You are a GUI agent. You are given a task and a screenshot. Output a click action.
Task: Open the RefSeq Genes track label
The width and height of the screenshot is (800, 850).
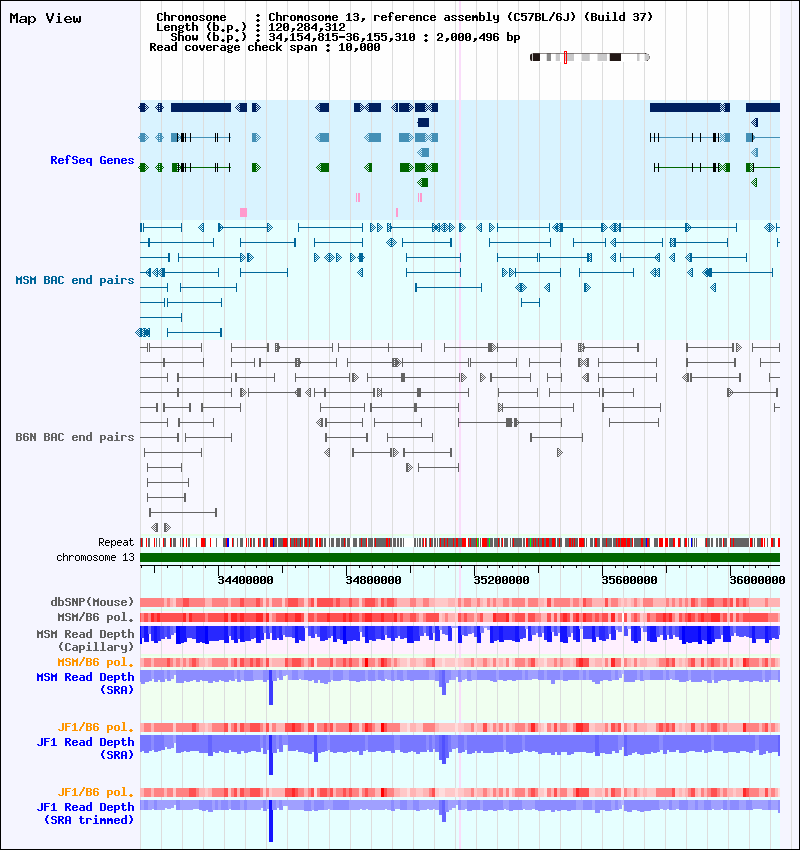click(92, 160)
